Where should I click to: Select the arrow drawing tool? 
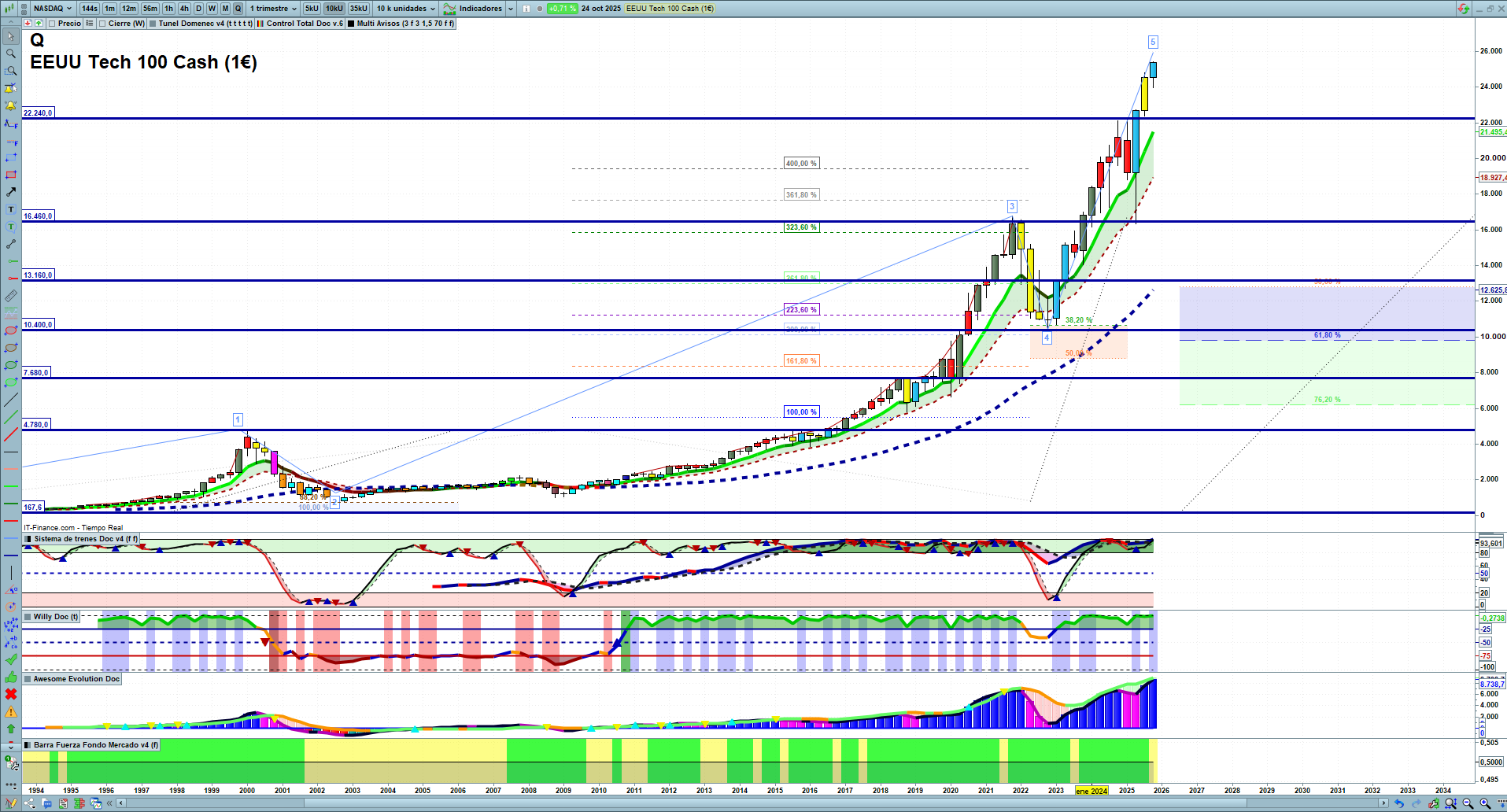point(11,192)
